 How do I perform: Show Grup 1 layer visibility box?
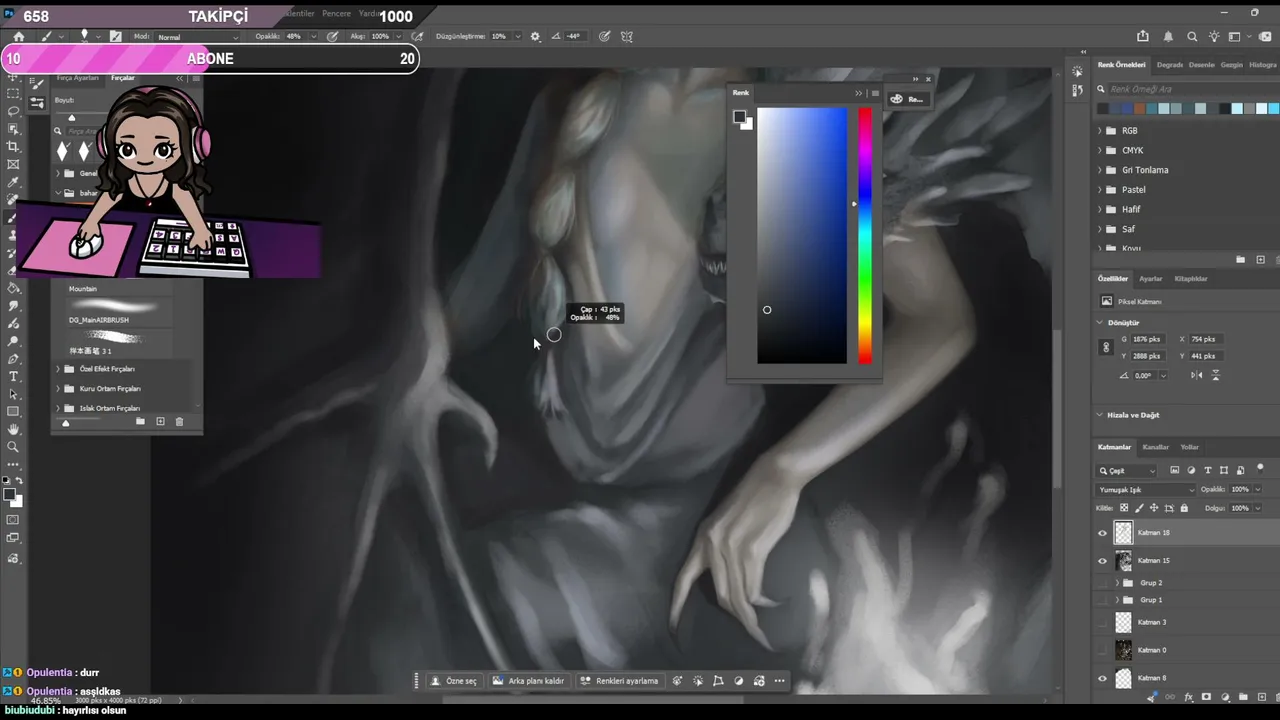[1103, 600]
